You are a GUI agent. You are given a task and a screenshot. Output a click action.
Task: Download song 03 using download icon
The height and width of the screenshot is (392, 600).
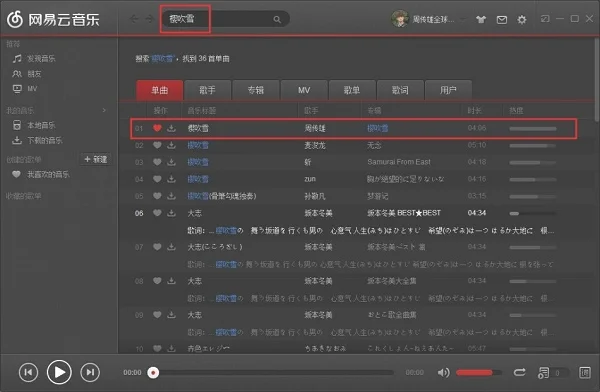[171, 162]
